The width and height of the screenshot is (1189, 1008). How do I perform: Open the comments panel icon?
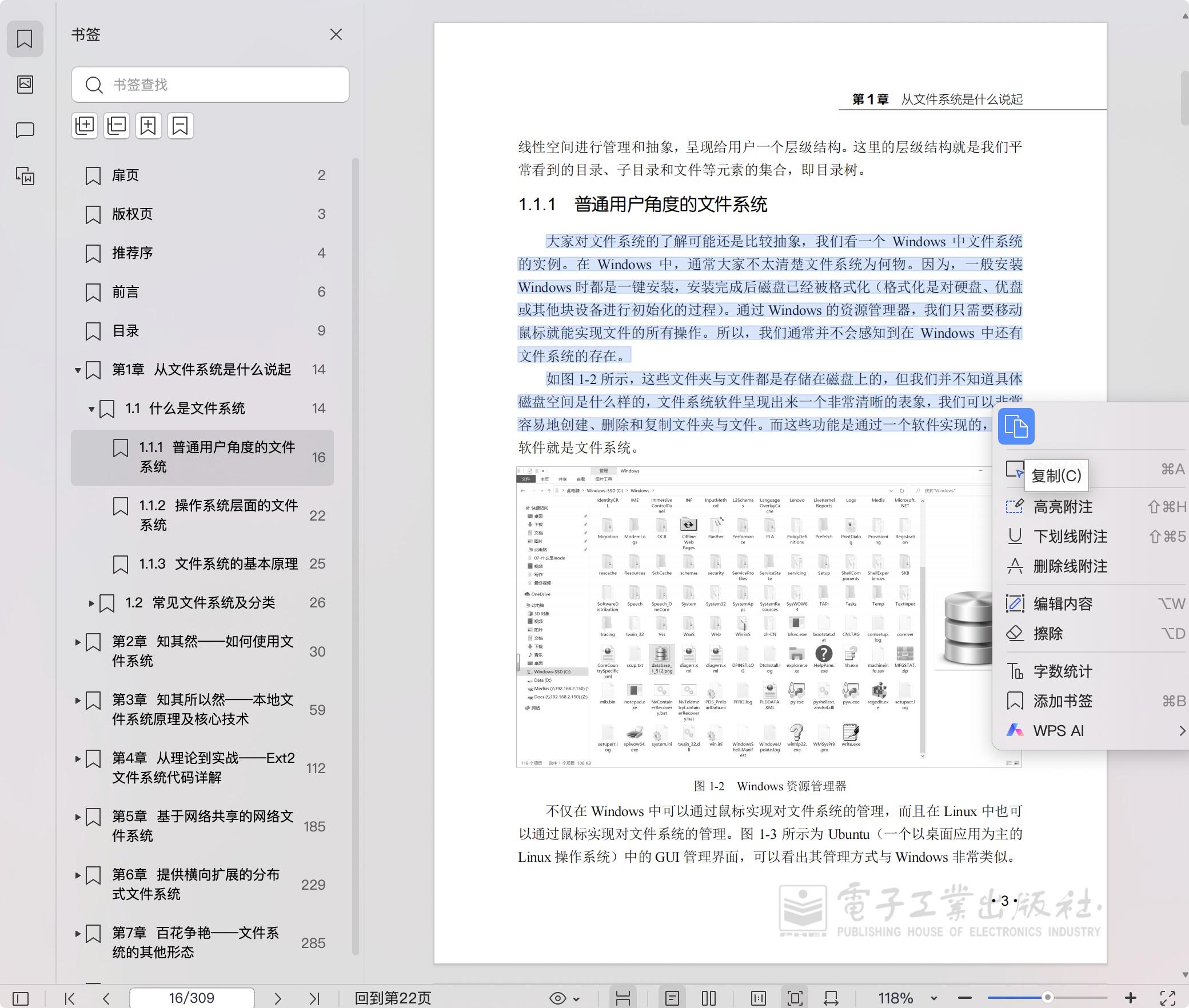(x=25, y=130)
